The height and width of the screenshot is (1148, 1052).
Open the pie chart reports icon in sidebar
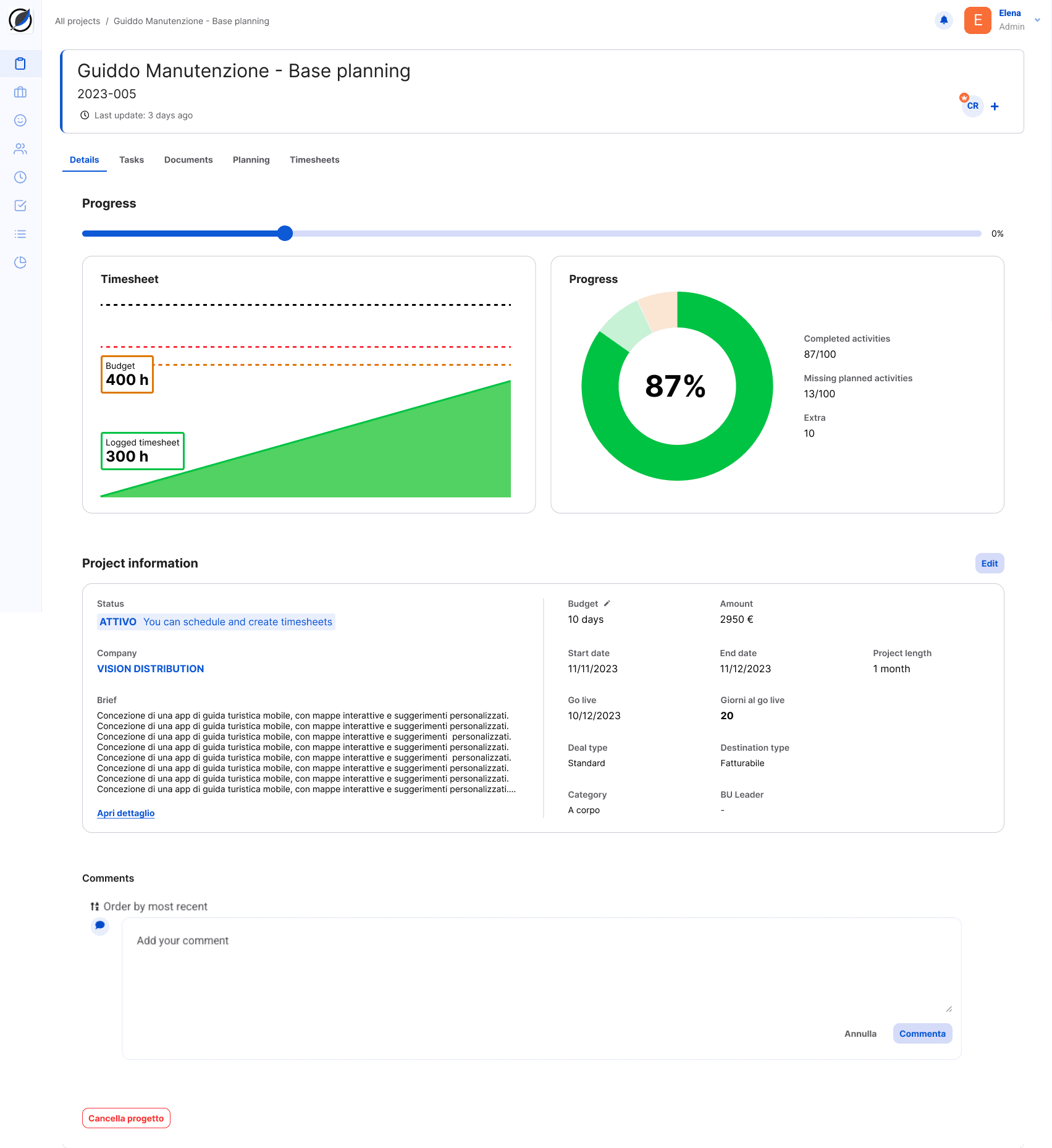20,263
